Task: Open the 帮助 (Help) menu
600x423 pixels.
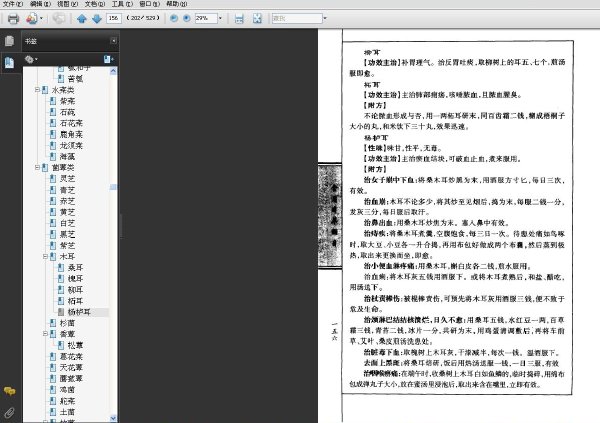Action: 176,4
